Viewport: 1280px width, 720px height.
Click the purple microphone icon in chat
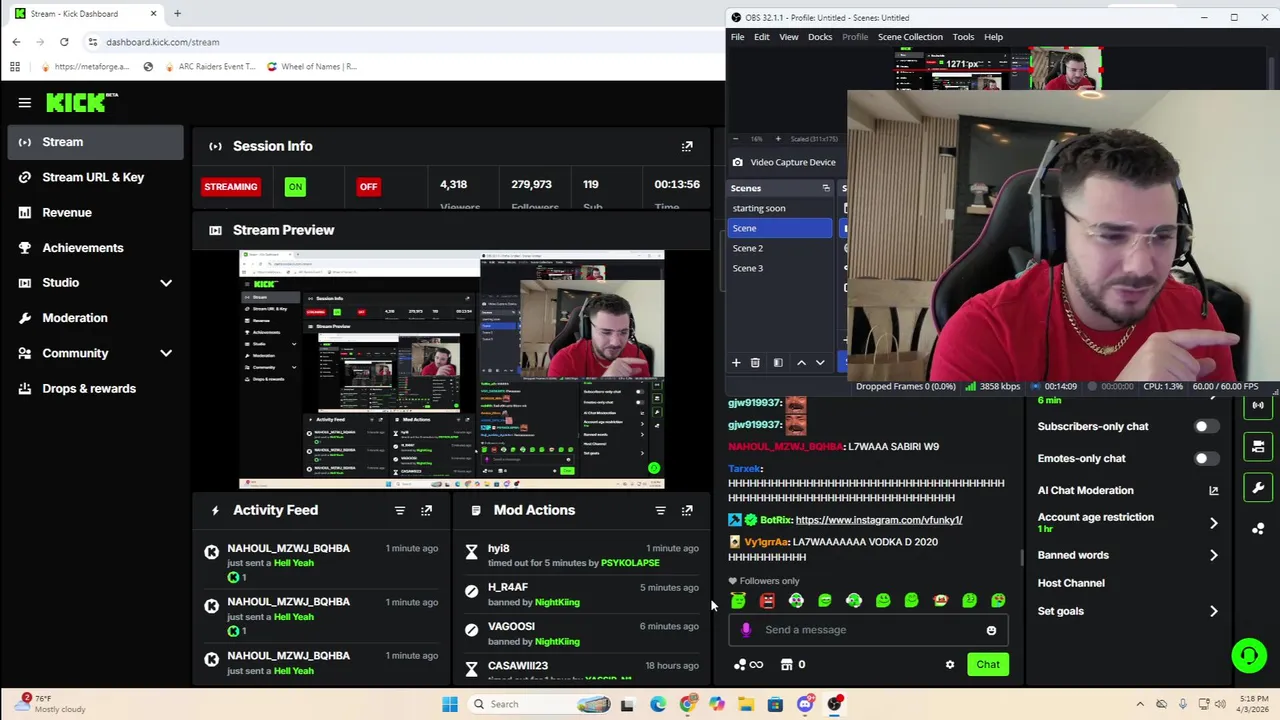pyautogui.click(x=745, y=630)
